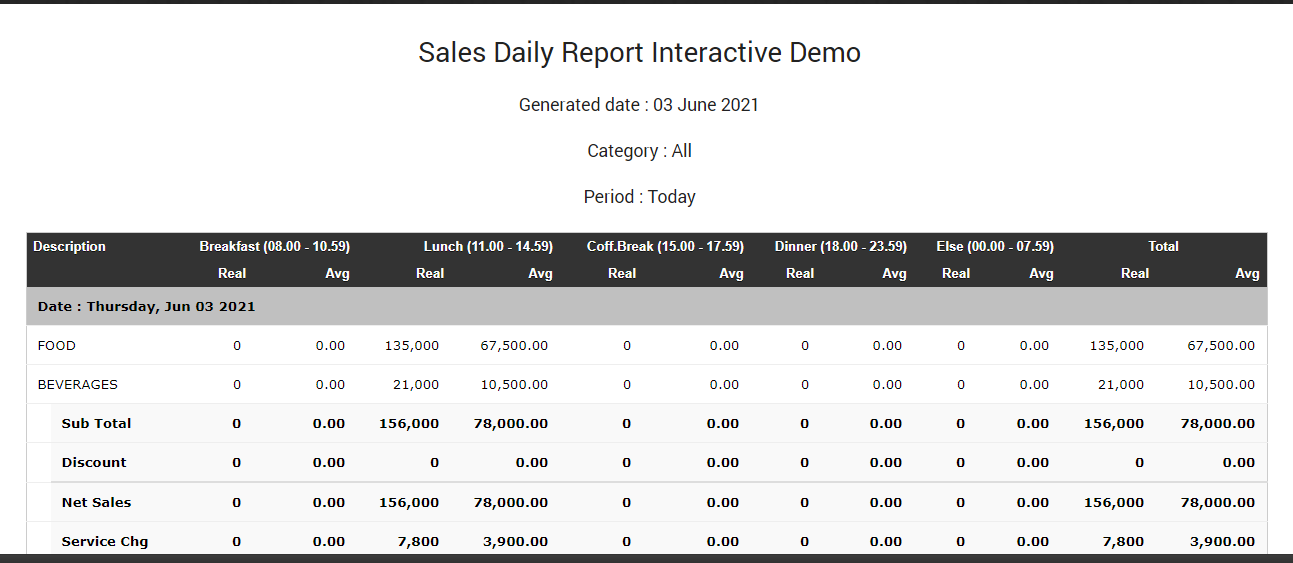Viewport: 1293px width, 563px height.
Task: Click the Generated date 03 June 2021 text
Action: point(639,105)
